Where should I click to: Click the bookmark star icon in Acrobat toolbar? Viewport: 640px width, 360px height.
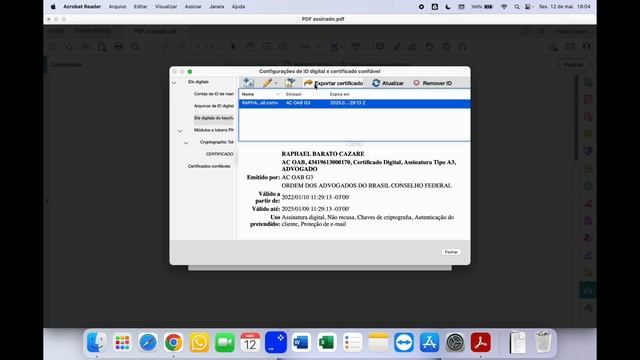pyautogui.click(x=69, y=47)
